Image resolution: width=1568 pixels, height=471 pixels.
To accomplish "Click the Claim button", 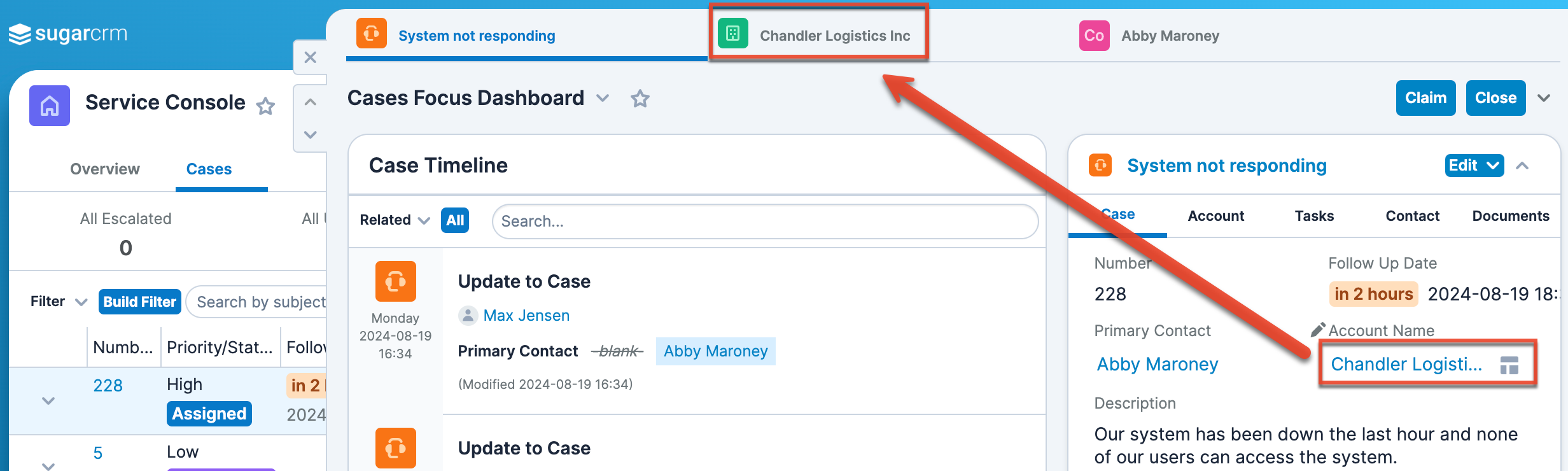I will [x=1425, y=97].
